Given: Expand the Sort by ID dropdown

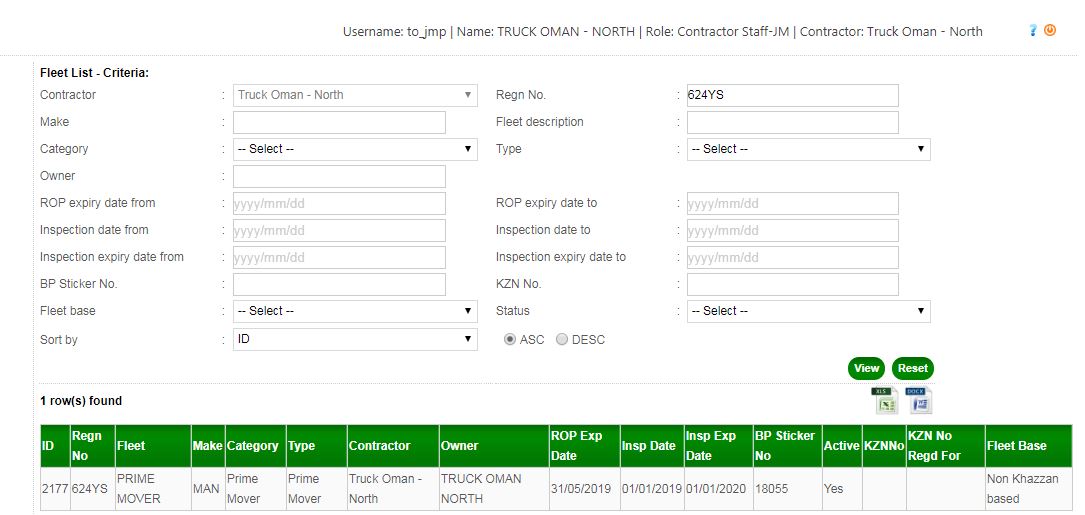Looking at the screenshot, I should [x=355, y=340].
